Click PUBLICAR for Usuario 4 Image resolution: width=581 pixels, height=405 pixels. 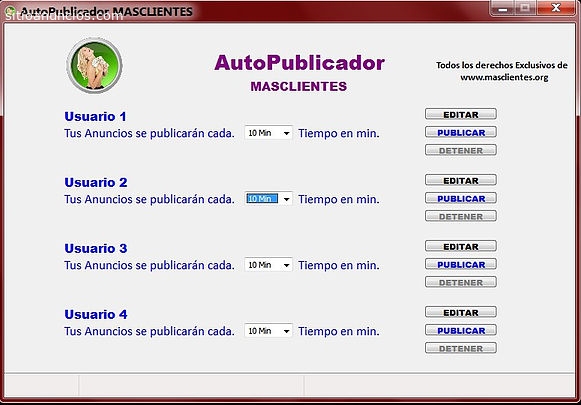pyautogui.click(x=461, y=330)
